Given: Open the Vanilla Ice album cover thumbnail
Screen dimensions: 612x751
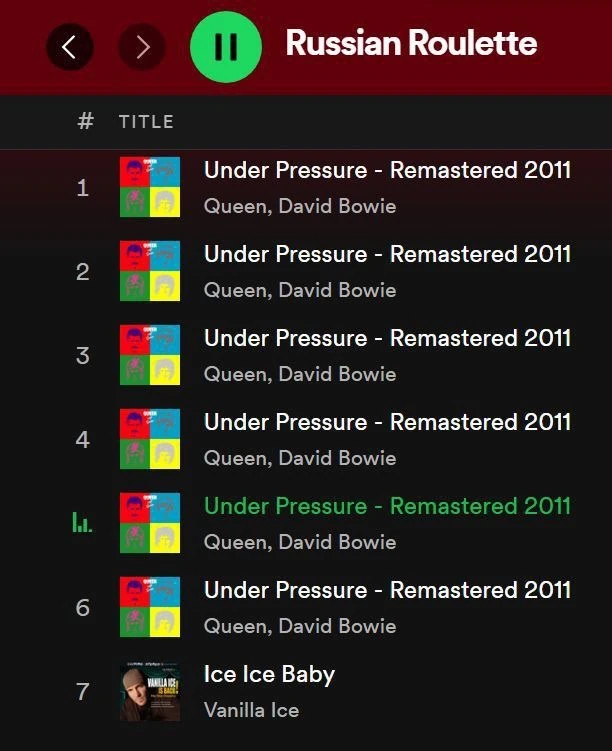Looking at the screenshot, I should [150, 691].
